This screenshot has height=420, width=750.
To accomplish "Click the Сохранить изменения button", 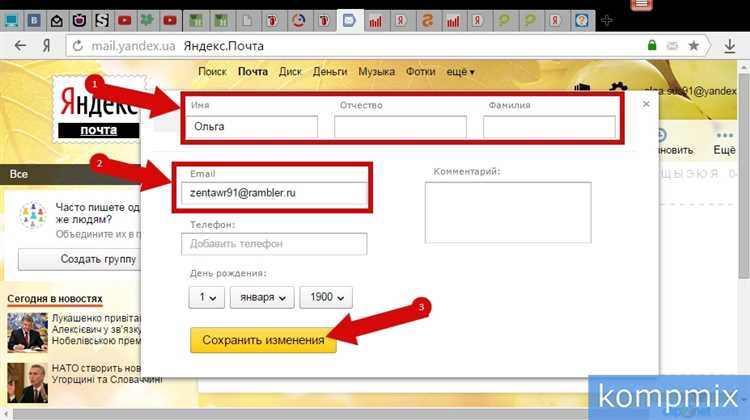I will pos(263,340).
